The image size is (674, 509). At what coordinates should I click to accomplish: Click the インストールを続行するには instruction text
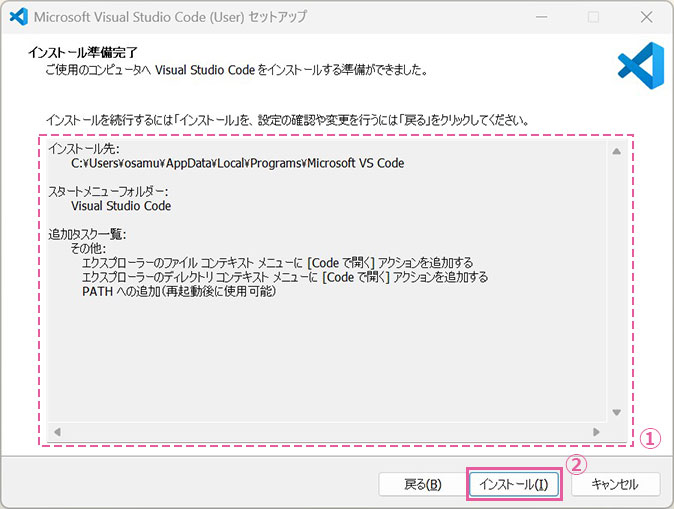(287, 120)
